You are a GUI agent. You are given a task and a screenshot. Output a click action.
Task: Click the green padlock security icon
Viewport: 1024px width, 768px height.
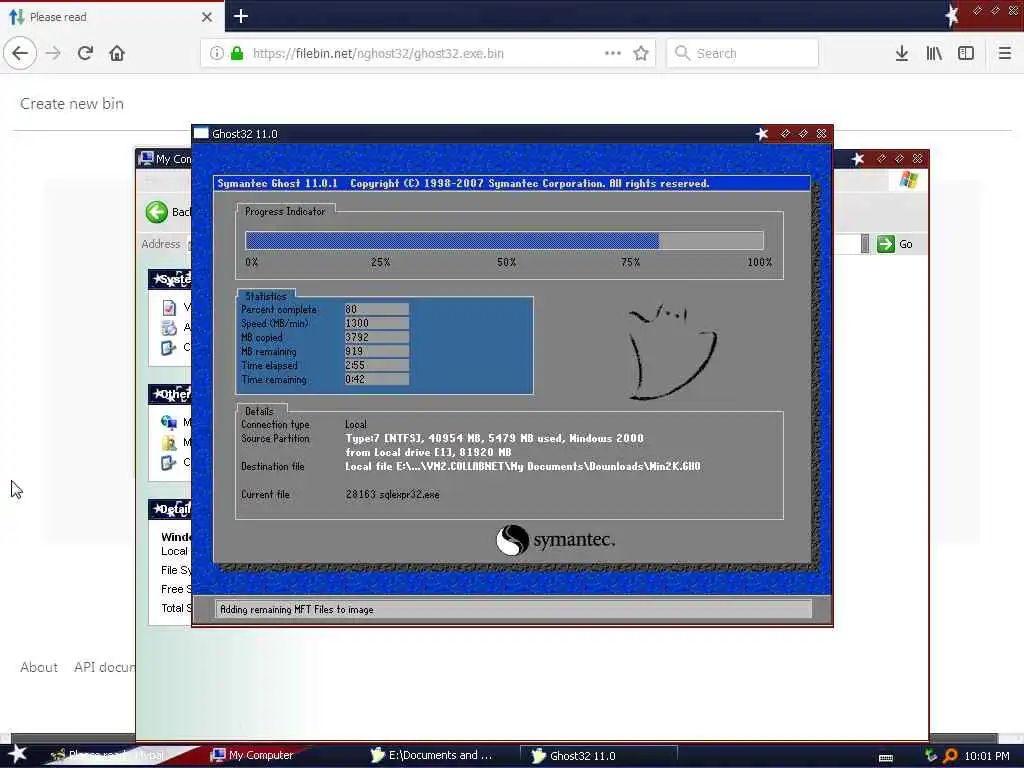coord(237,53)
